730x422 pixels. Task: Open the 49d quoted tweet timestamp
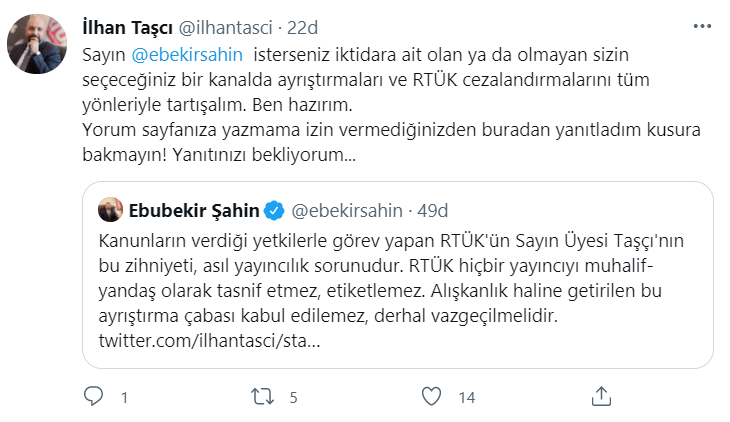click(x=433, y=211)
